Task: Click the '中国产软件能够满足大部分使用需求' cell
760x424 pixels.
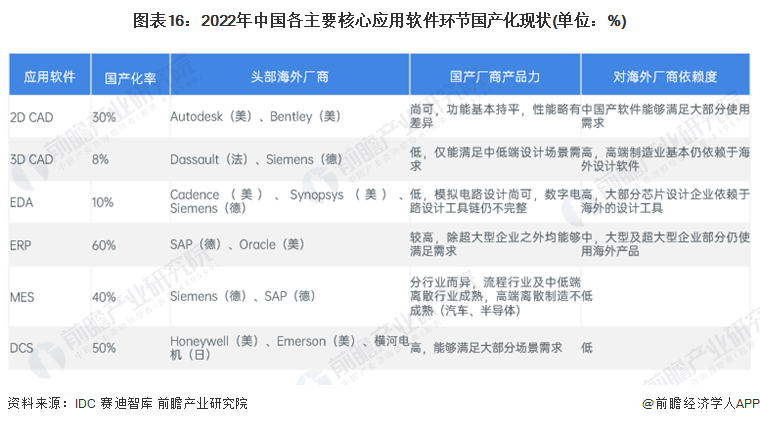Action: [665, 116]
